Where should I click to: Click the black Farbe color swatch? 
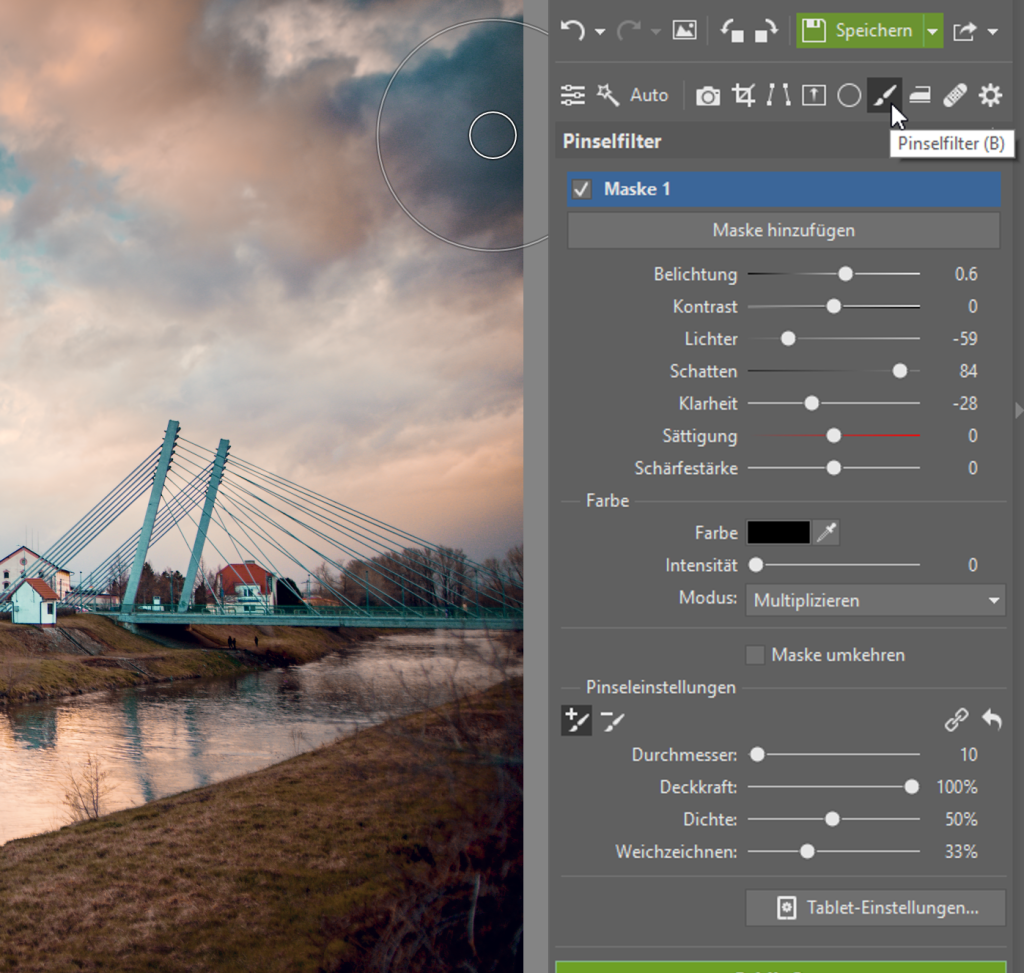click(778, 533)
